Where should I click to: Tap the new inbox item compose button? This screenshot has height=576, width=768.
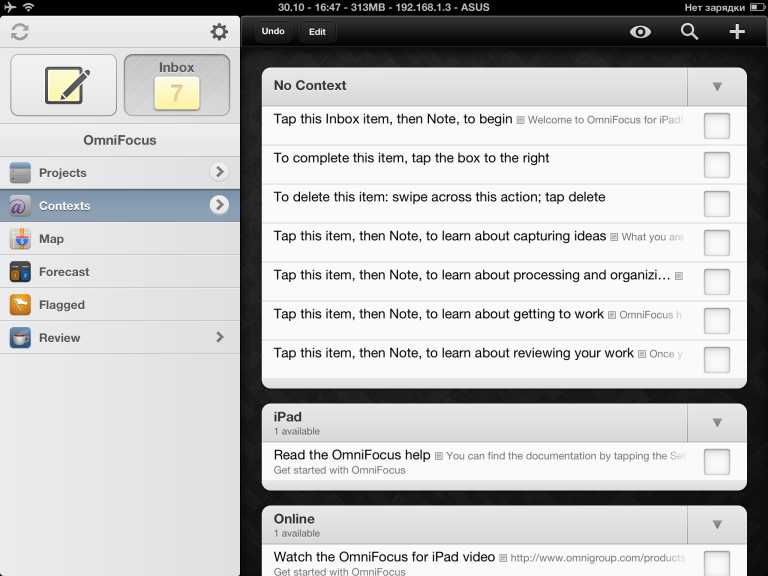(64, 85)
